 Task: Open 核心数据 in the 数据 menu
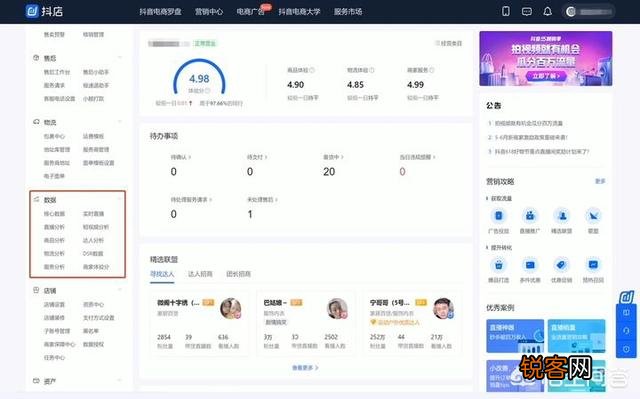54,214
